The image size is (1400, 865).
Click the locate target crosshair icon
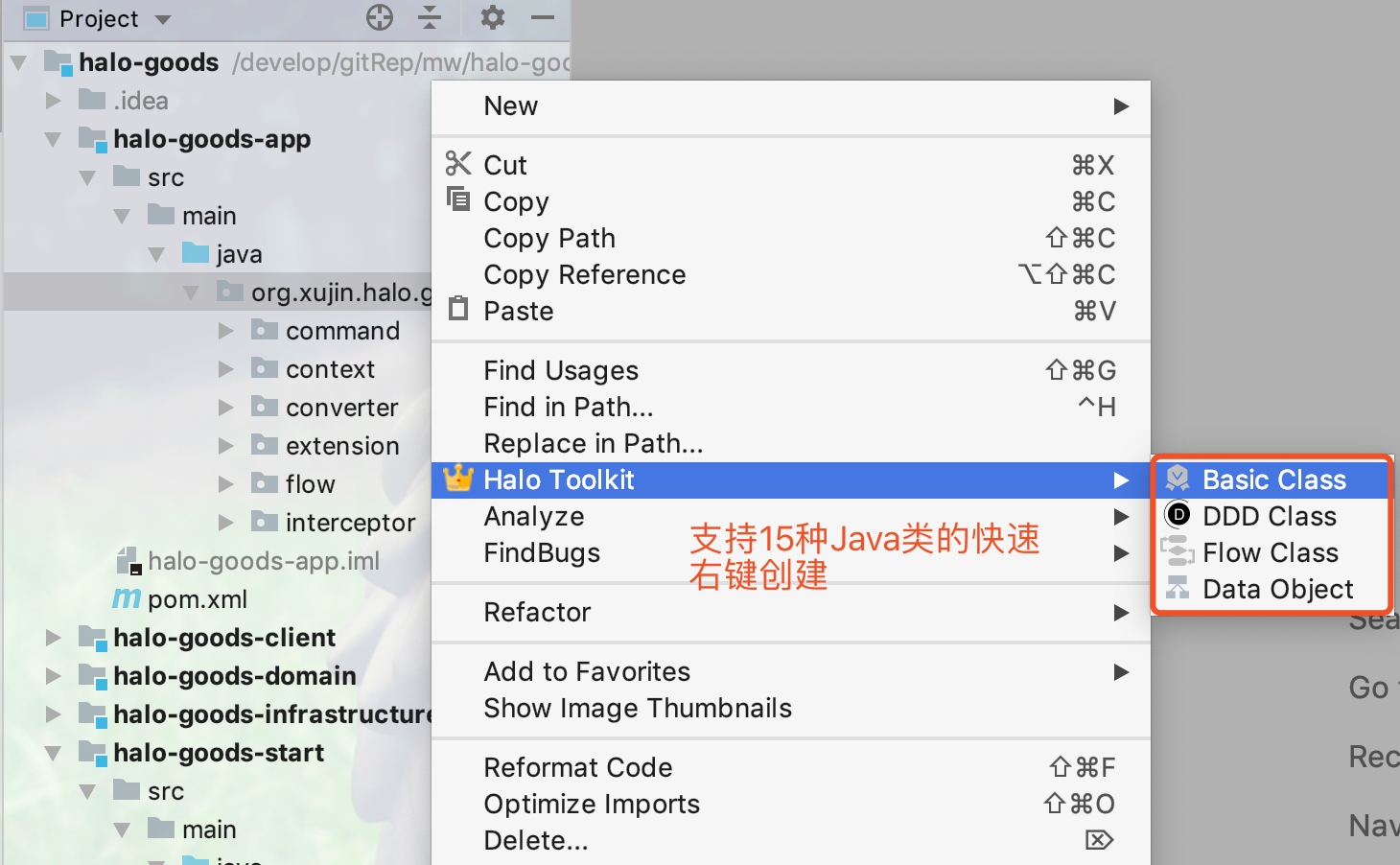(380, 17)
